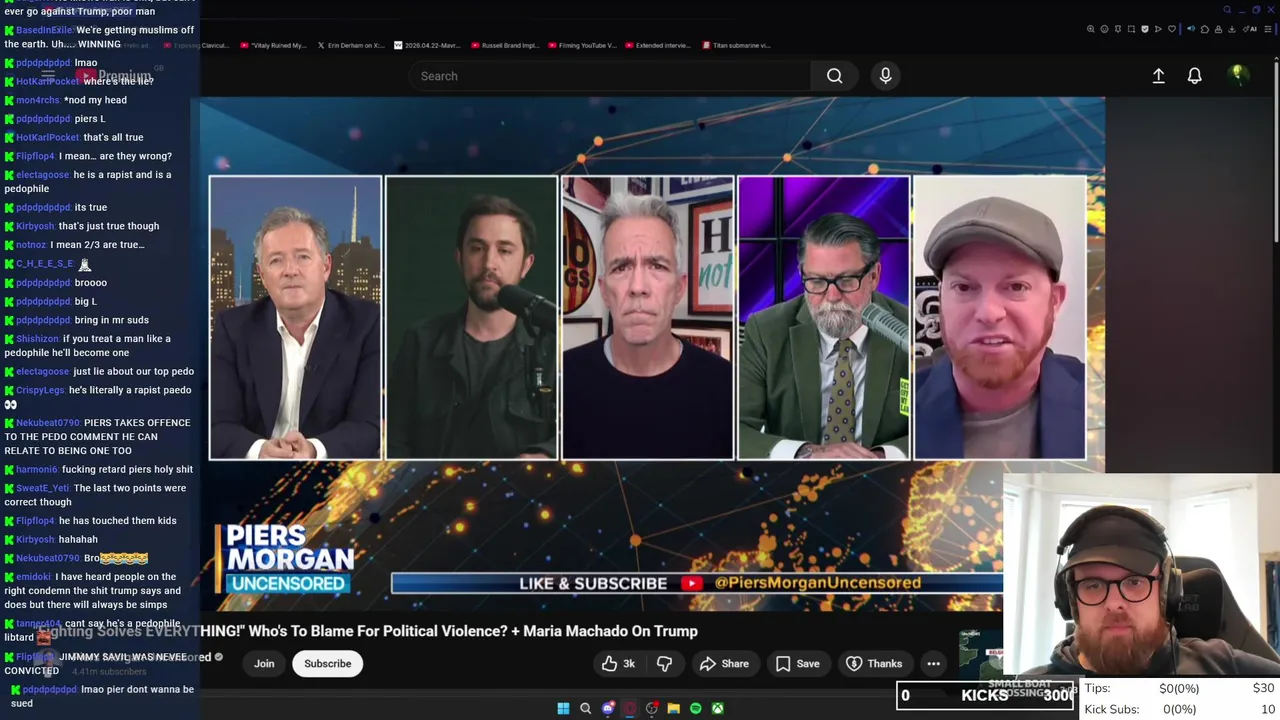
Task: Open the YouTube account avatar menu
Action: pos(1238,75)
